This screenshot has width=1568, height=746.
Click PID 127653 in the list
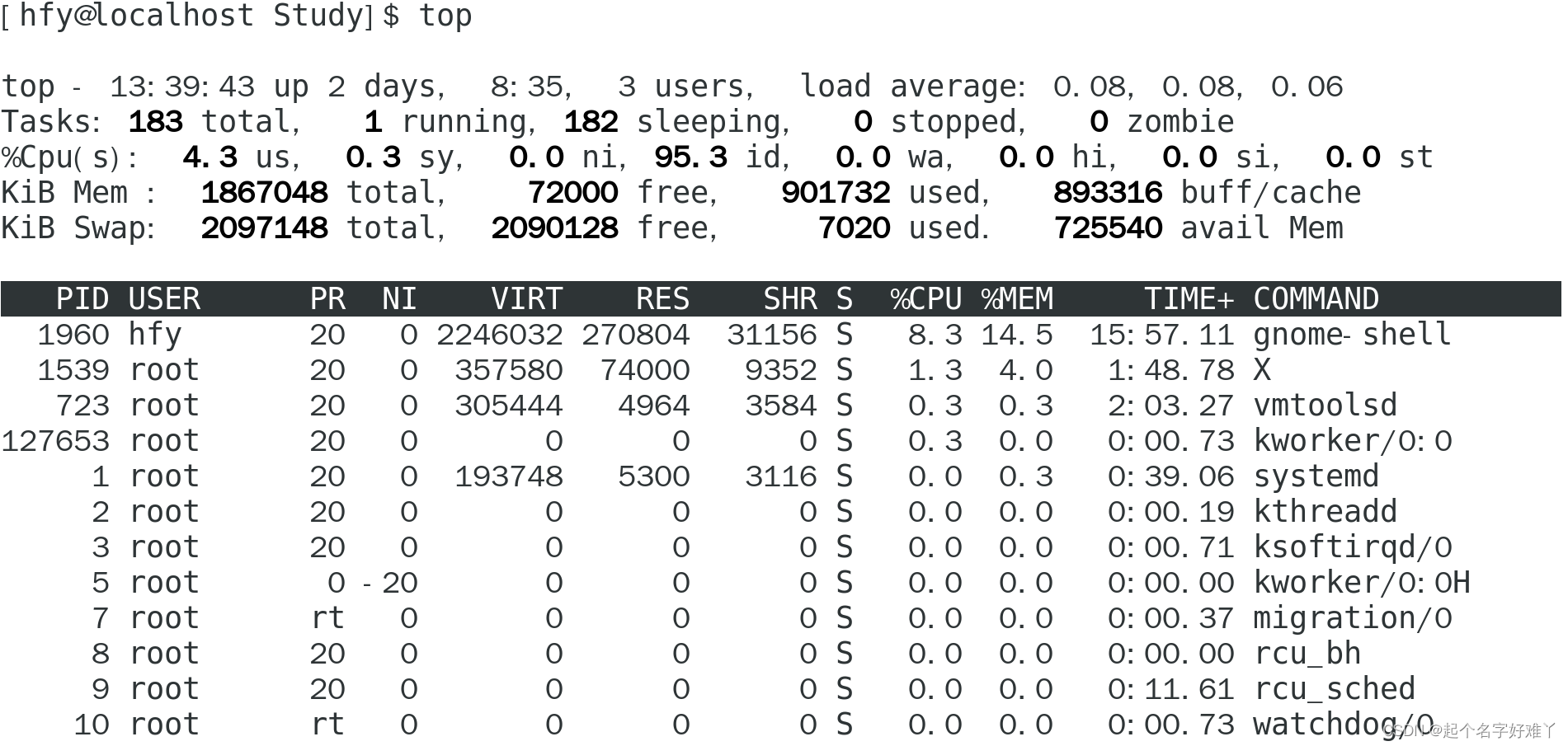tap(55, 441)
